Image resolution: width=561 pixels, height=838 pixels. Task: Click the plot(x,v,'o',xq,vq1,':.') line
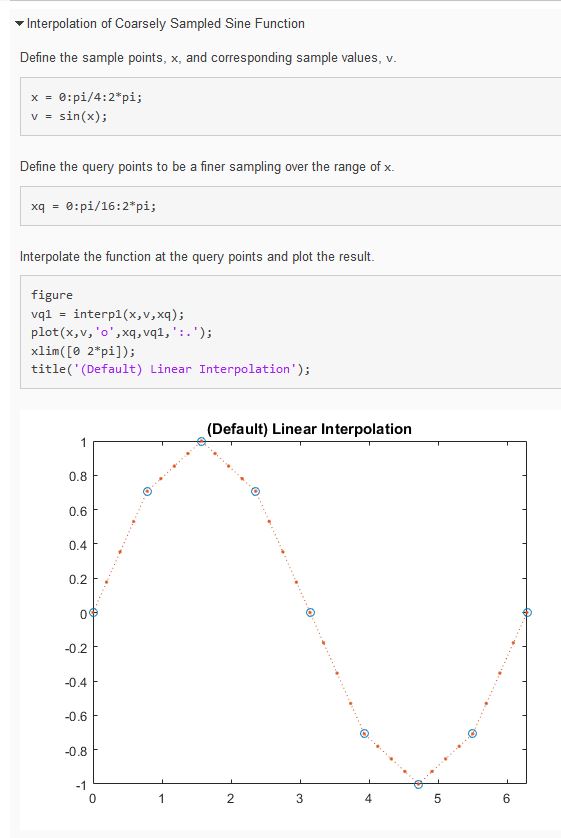(x=121, y=332)
